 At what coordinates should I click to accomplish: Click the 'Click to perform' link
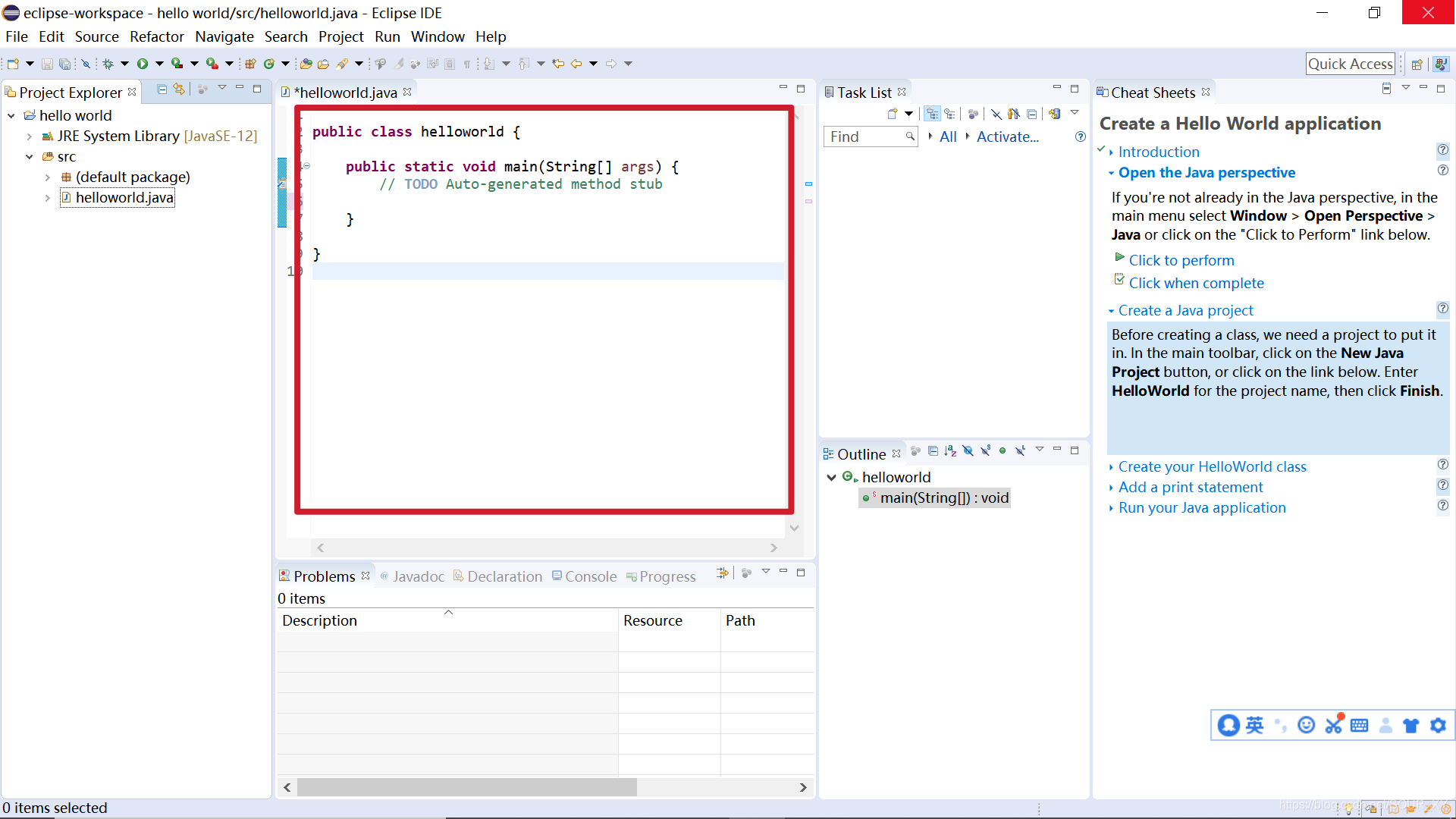click(1181, 260)
